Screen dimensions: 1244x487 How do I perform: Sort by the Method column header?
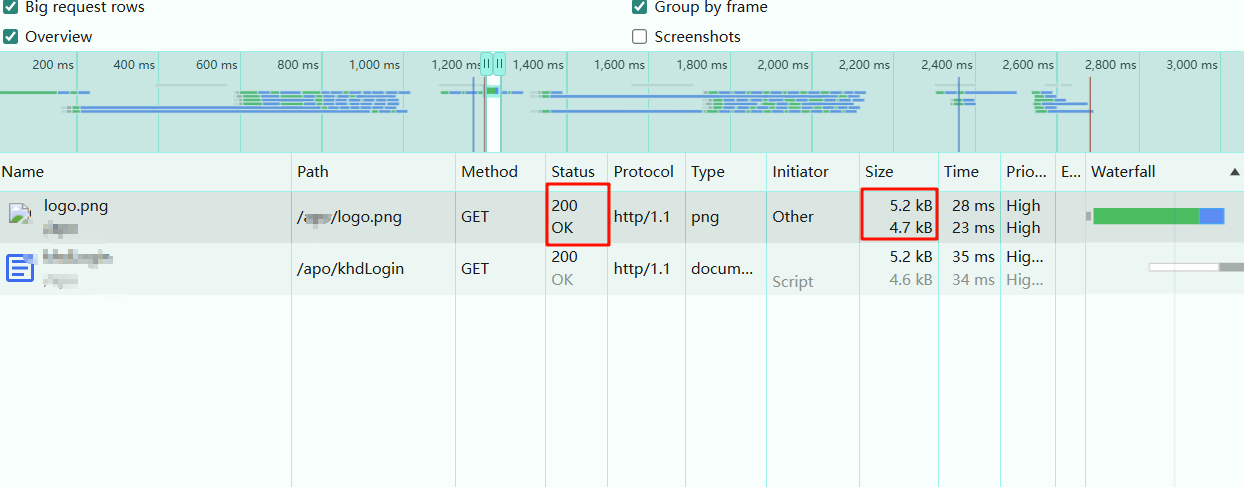click(489, 172)
